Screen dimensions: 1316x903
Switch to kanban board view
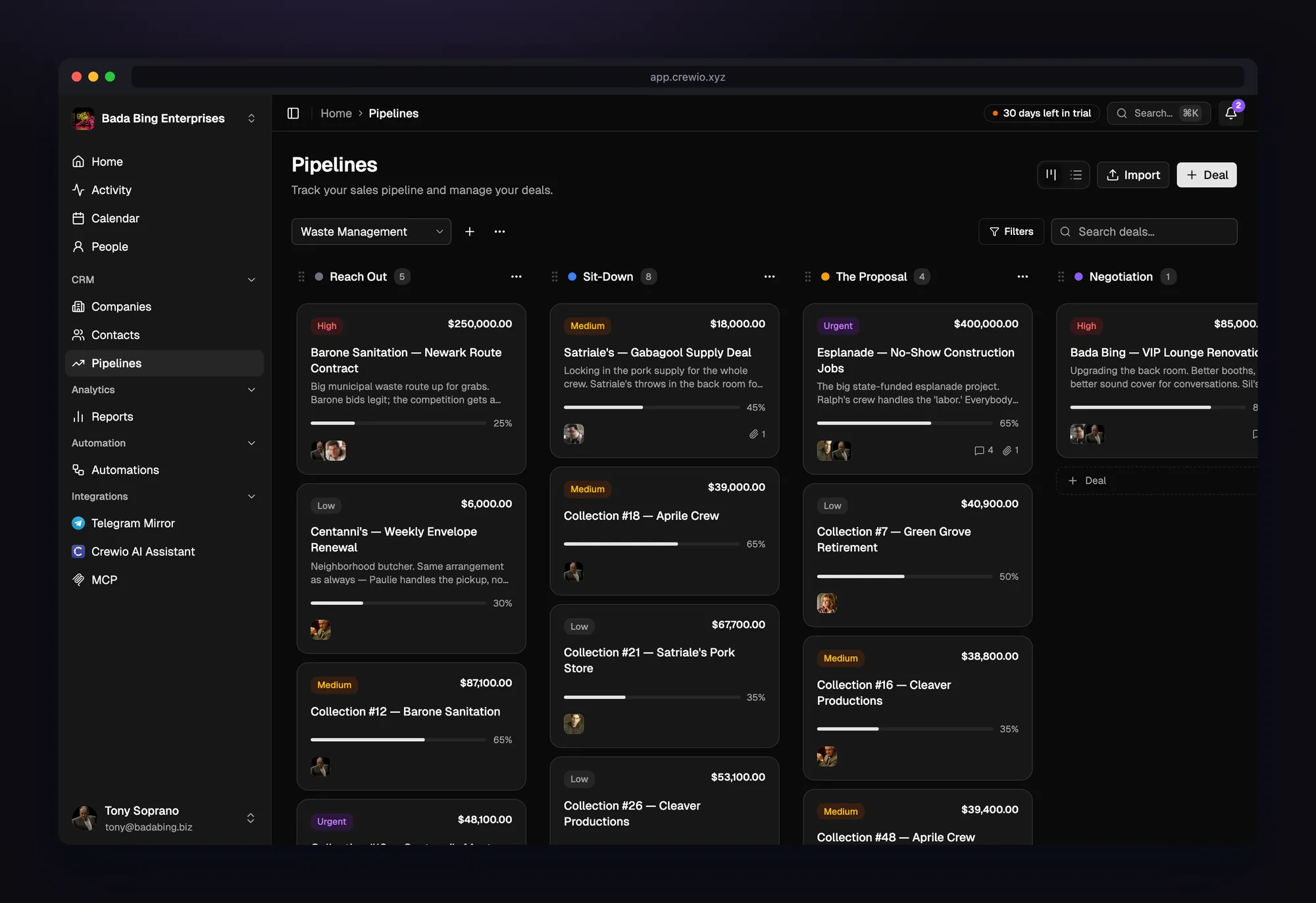pyautogui.click(x=1051, y=175)
